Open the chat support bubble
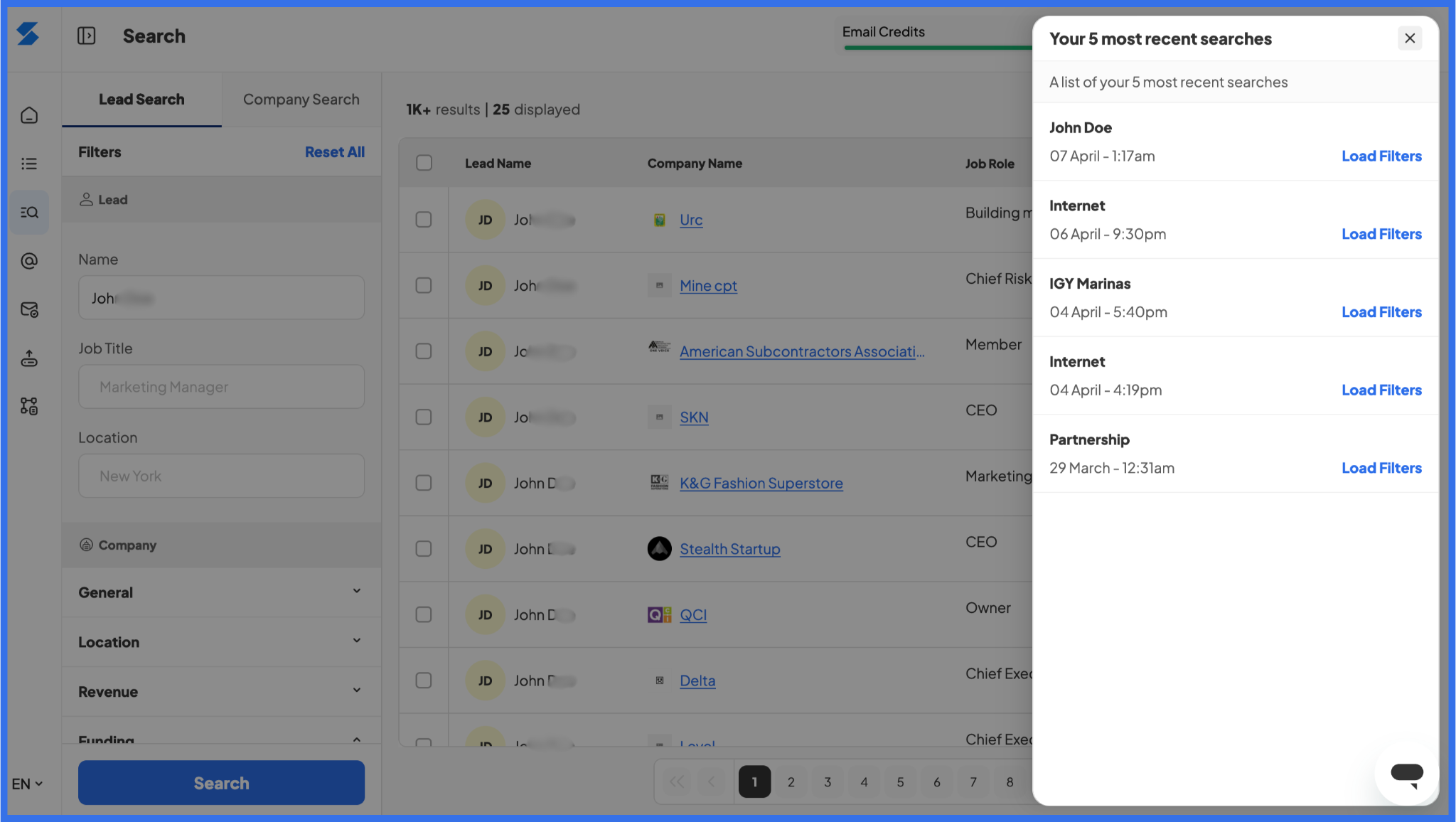 1406,775
